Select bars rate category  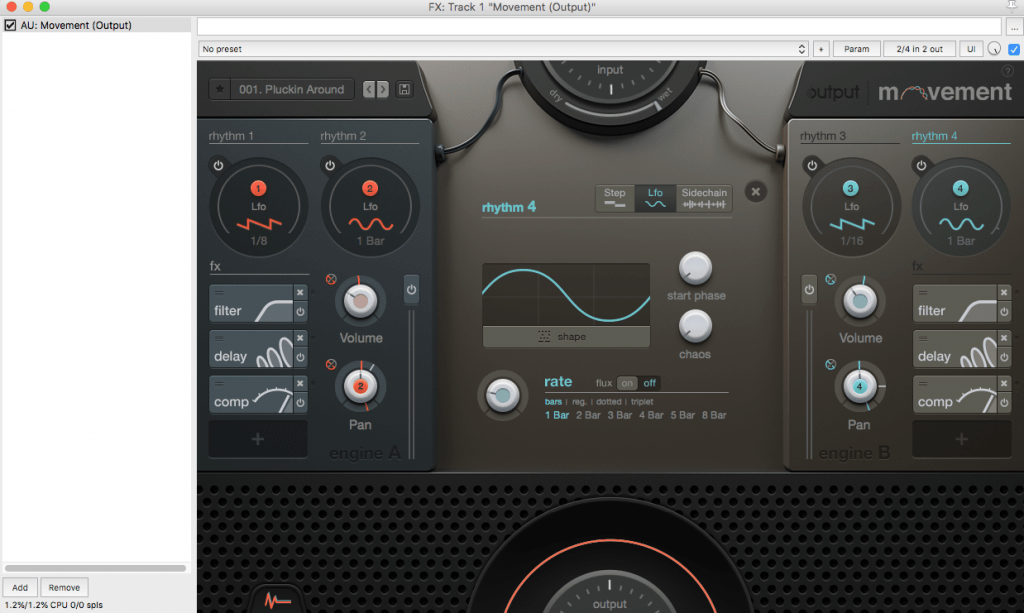pos(553,401)
